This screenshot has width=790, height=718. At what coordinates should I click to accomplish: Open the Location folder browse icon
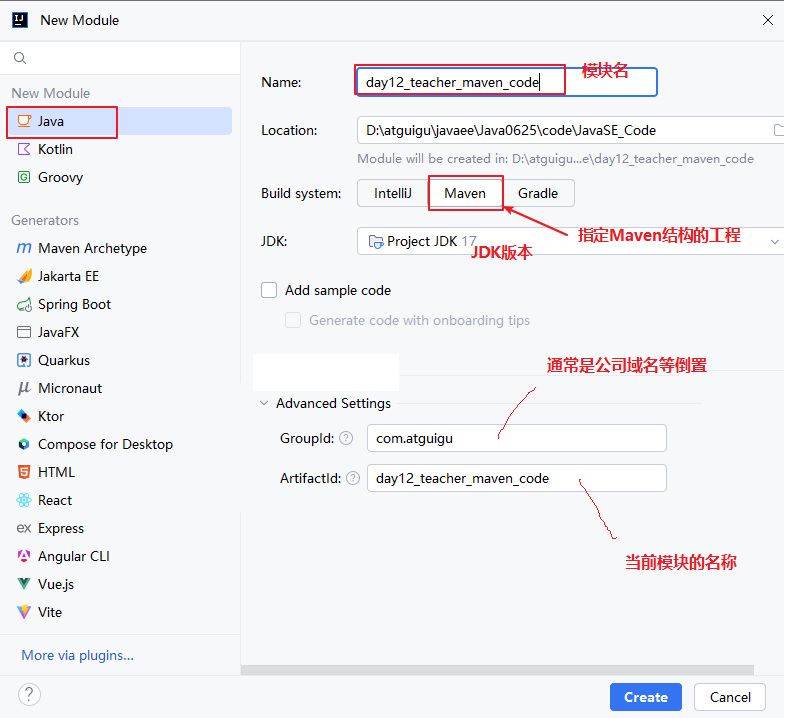pos(779,130)
